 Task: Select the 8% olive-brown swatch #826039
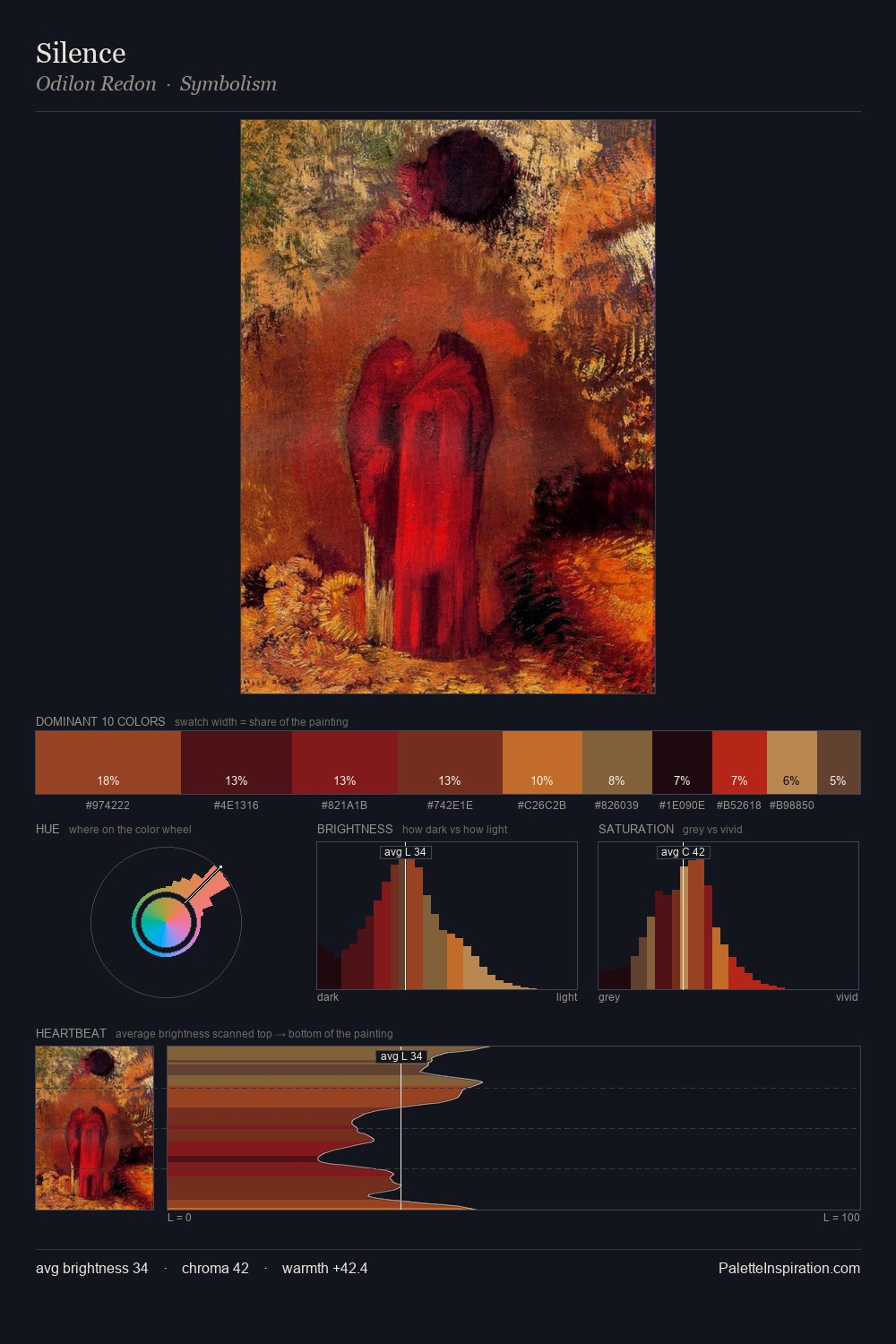(x=617, y=762)
